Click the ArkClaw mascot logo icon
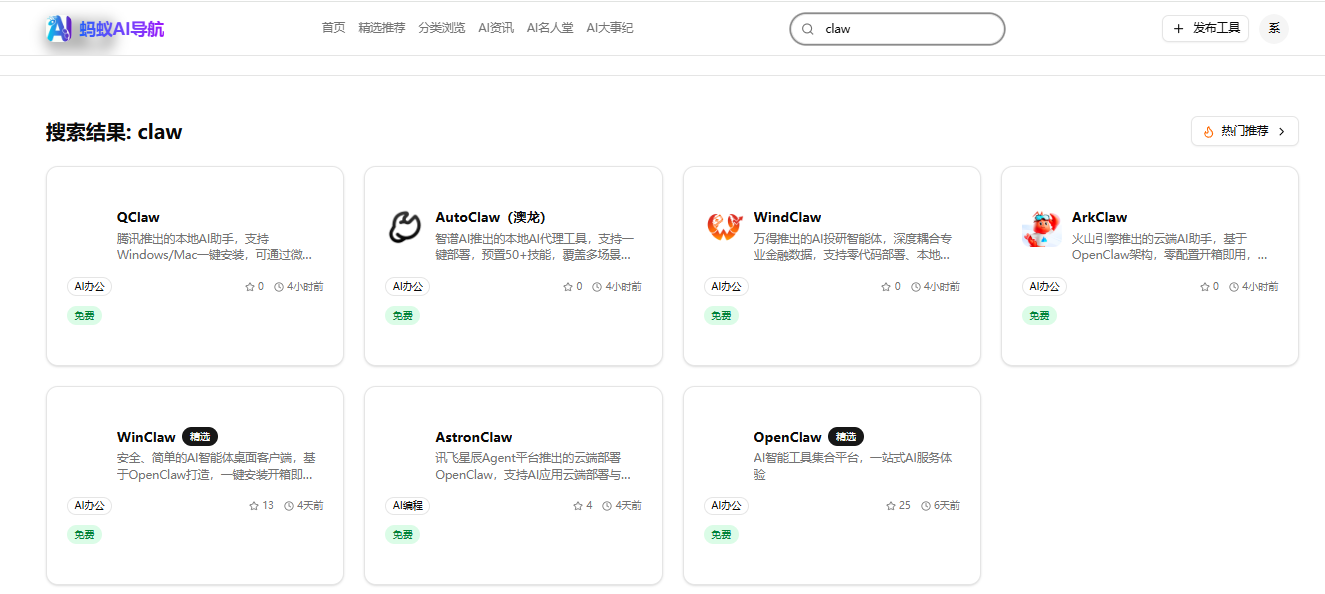This screenshot has height=594, width=1325. pos(1041,227)
